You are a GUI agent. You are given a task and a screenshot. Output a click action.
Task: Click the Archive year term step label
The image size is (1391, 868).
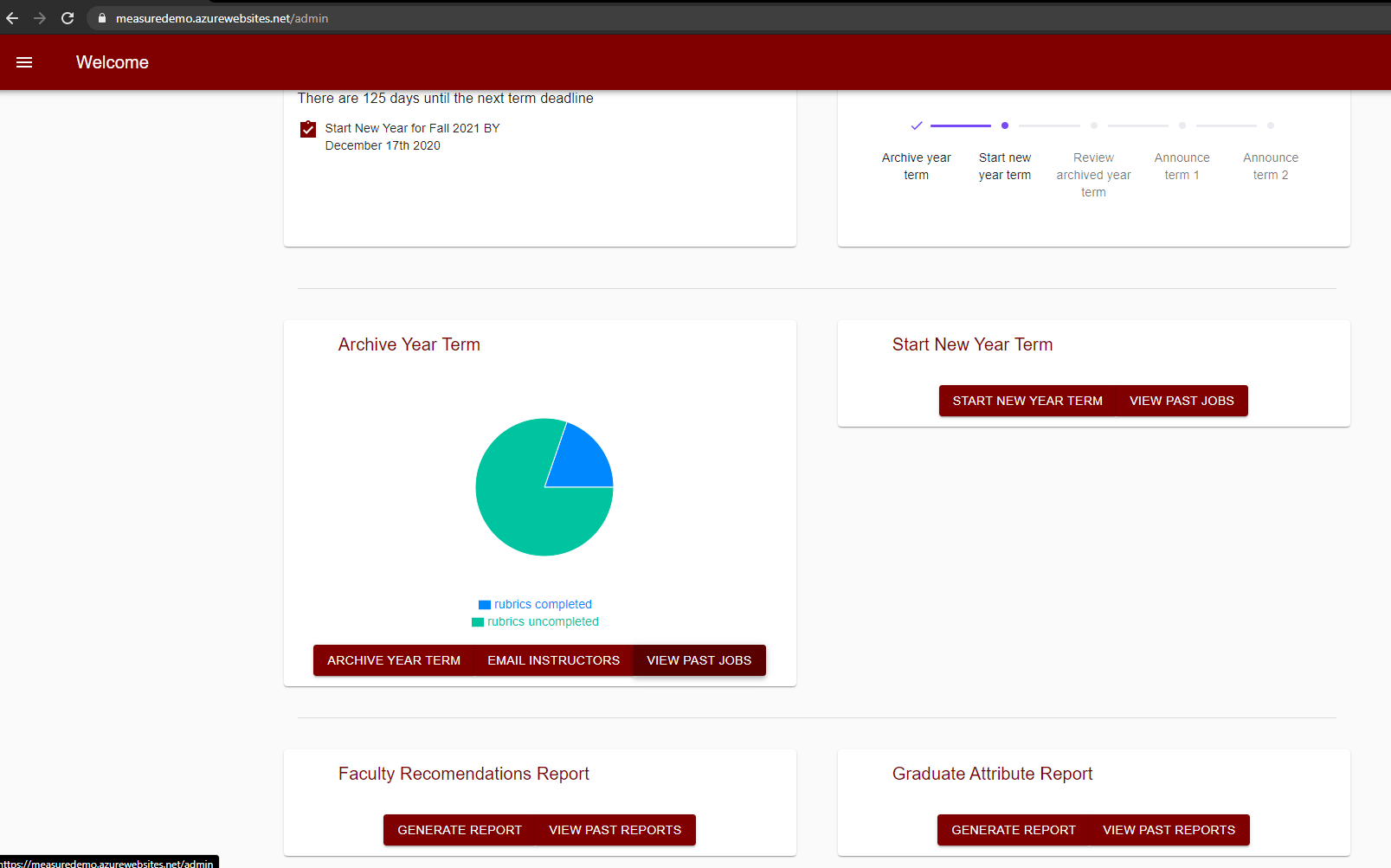917,166
